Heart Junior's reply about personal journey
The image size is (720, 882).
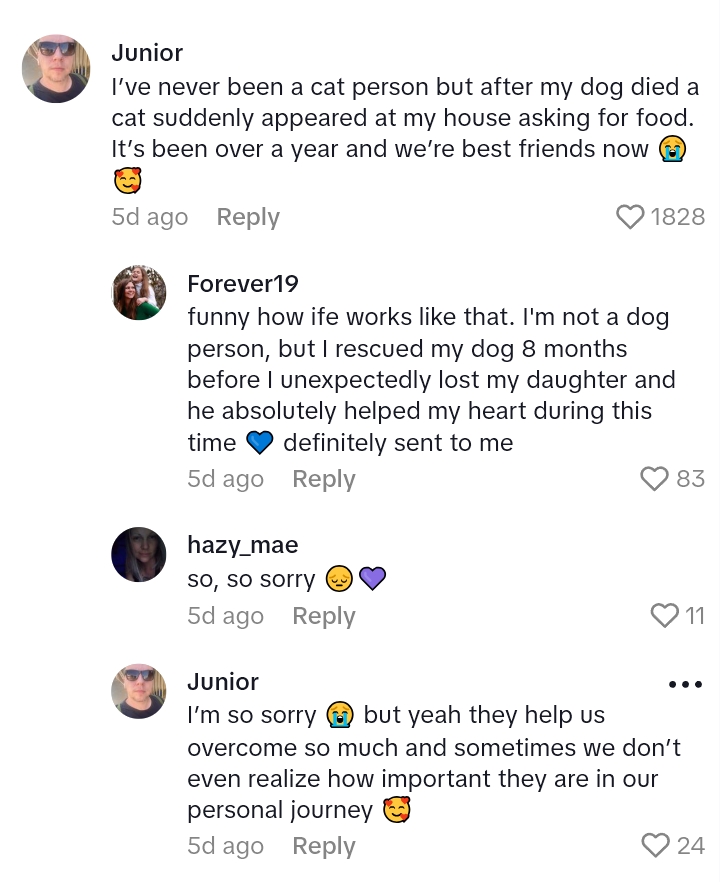click(655, 846)
